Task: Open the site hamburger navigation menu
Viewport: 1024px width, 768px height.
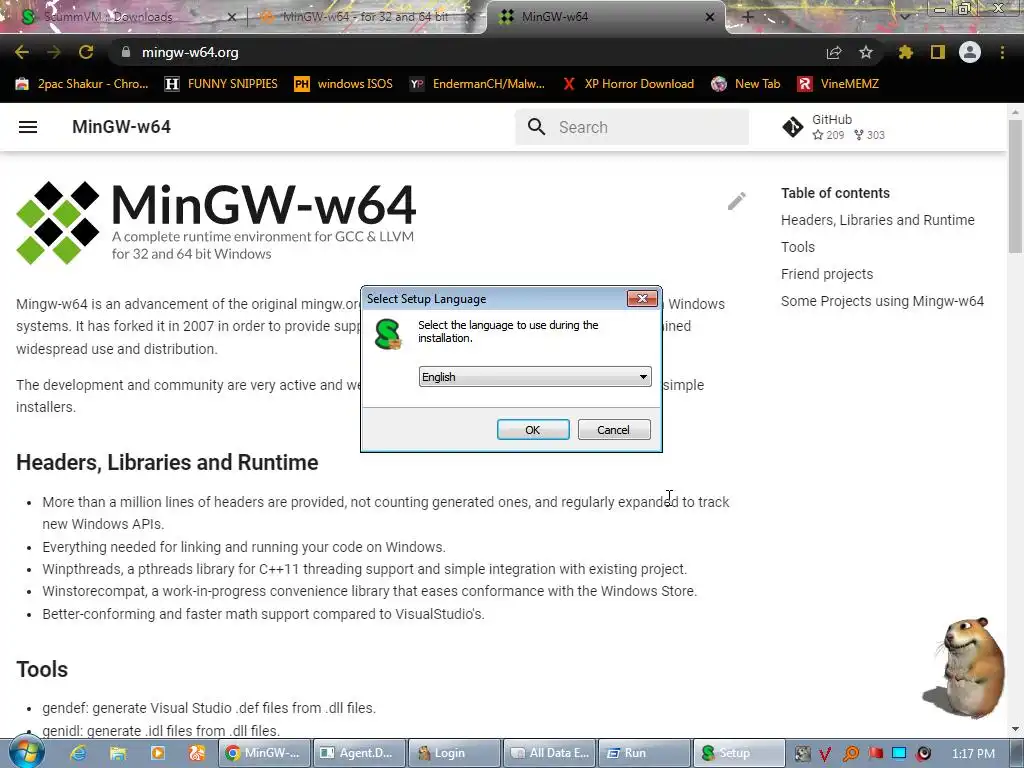Action: click(x=28, y=127)
